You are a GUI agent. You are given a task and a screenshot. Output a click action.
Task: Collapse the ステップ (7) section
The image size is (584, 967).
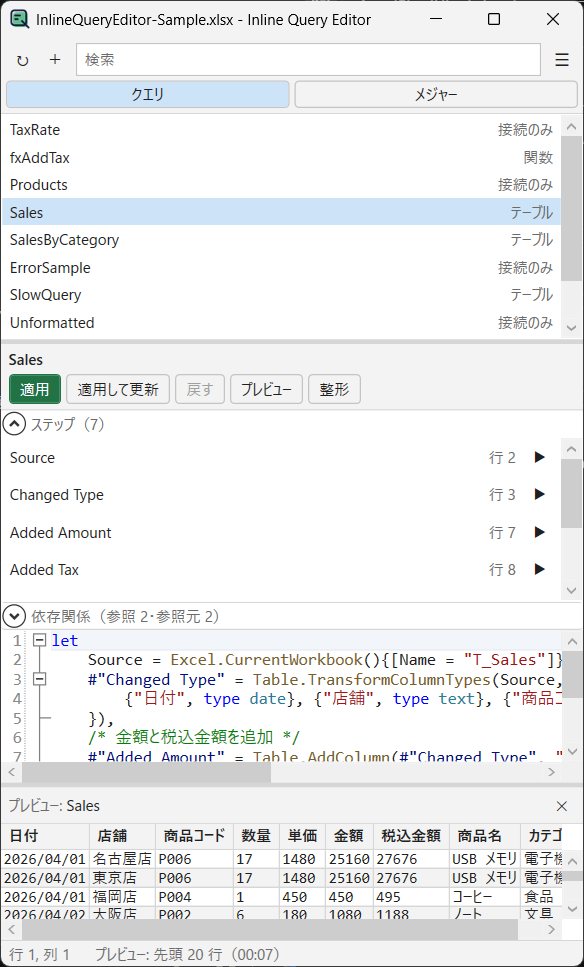click(x=14, y=424)
